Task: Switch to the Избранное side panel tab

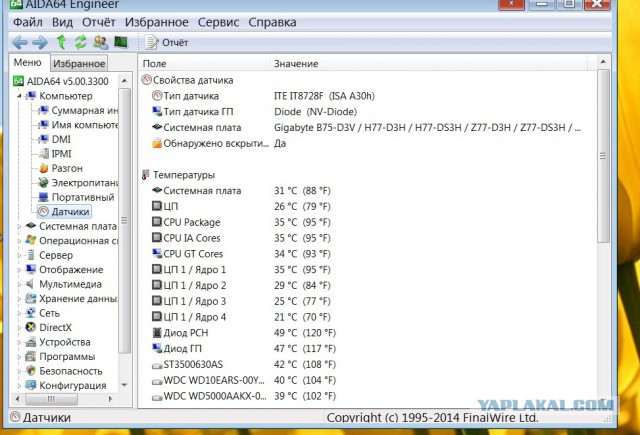Action: (x=79, y=63)
